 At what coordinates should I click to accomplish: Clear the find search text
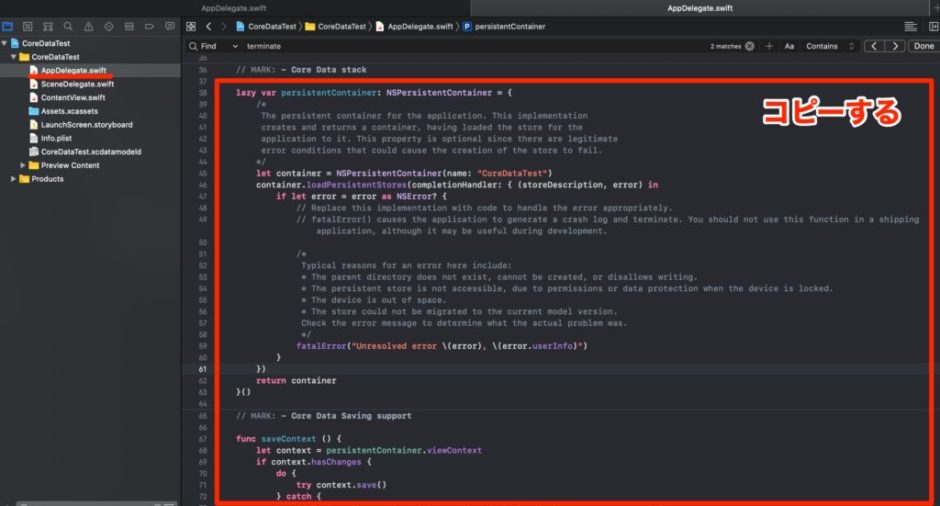749,46
